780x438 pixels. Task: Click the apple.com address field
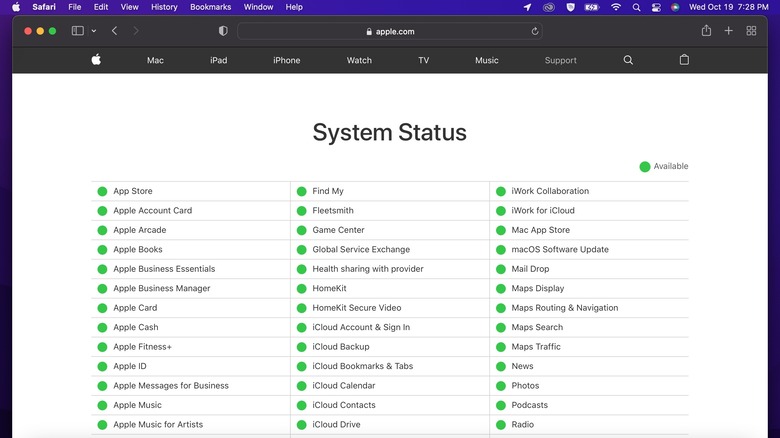[390, 31]
